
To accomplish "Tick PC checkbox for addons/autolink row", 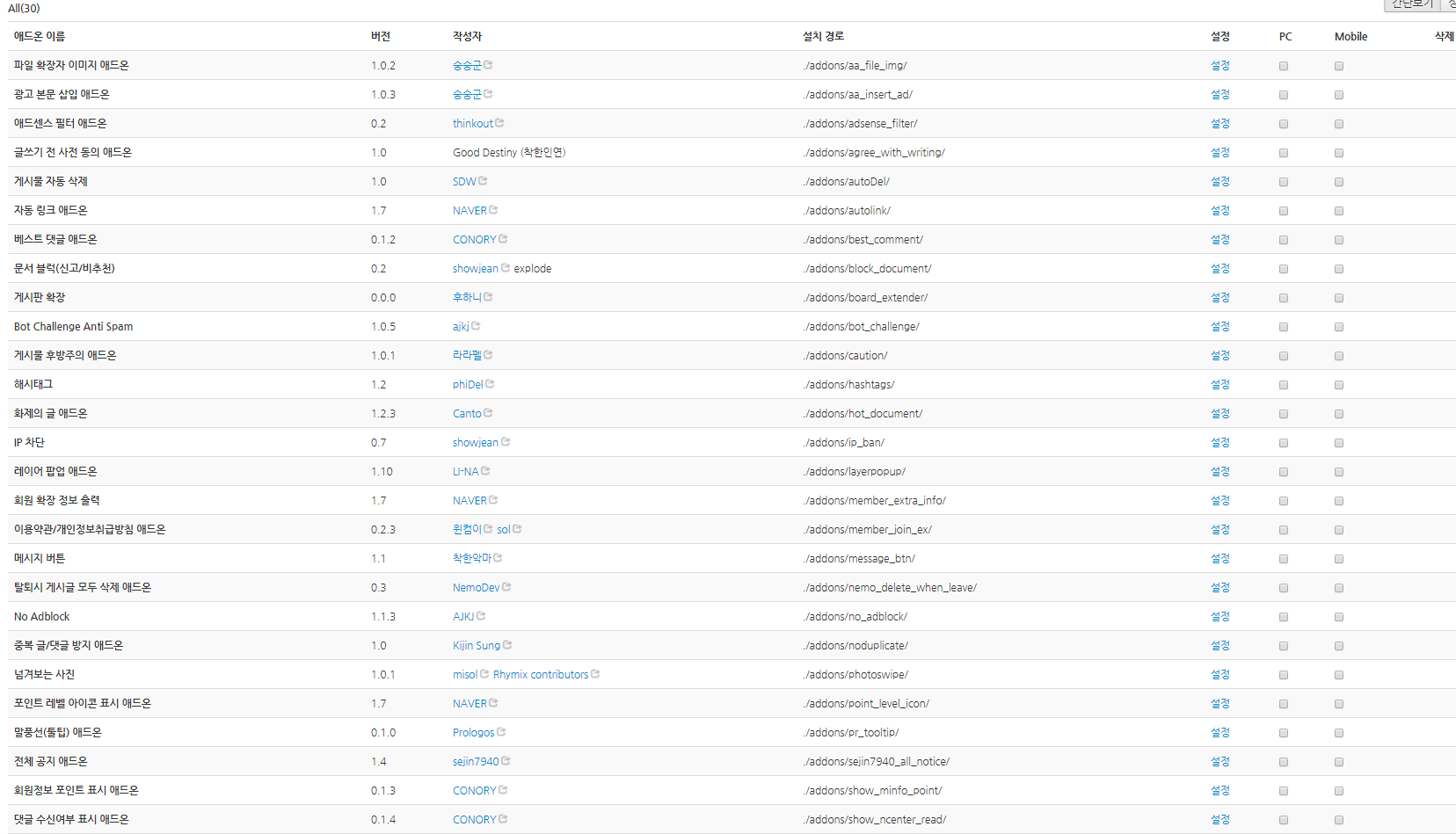I will [x=1284, y=211].
